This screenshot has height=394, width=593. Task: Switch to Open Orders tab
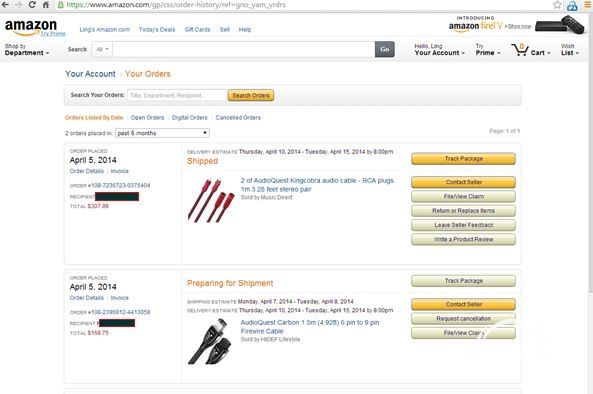(147, 118)
